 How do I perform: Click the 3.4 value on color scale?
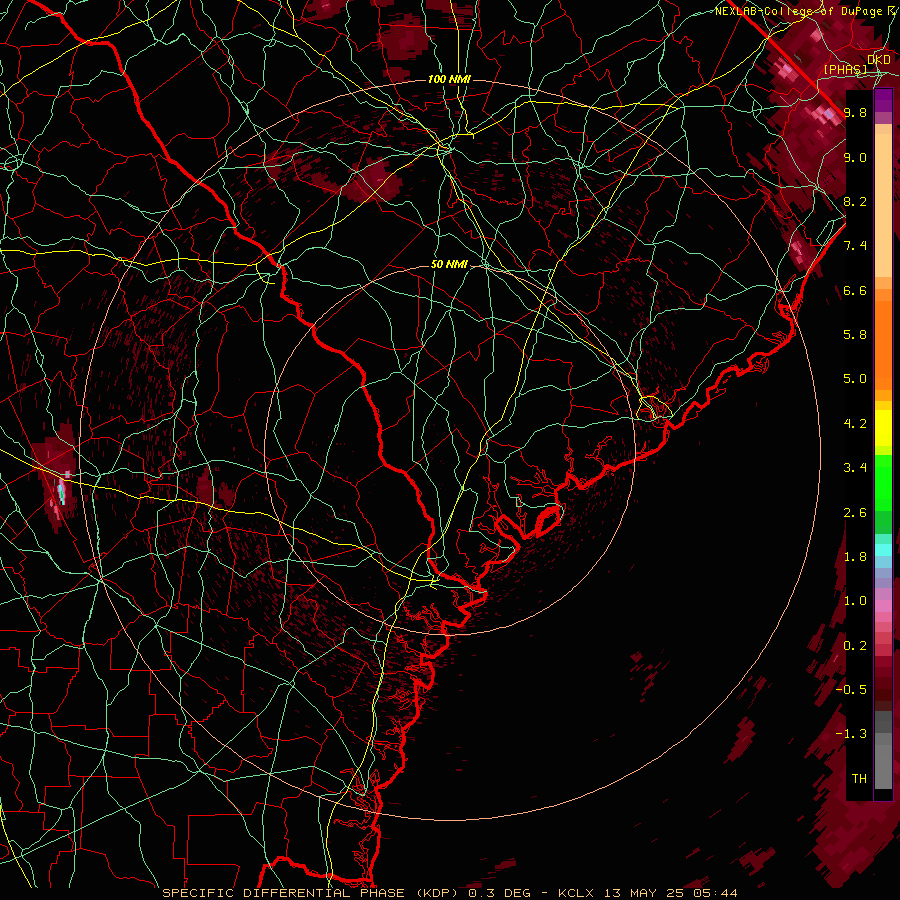pos(855,468)
